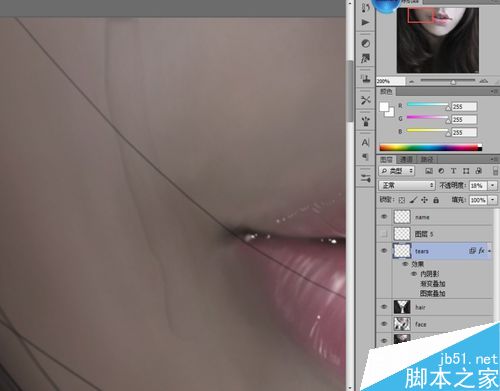500x391 pixels.
Task: Pick a color from the spectrum ramp
Action: (x=431, y=147)
